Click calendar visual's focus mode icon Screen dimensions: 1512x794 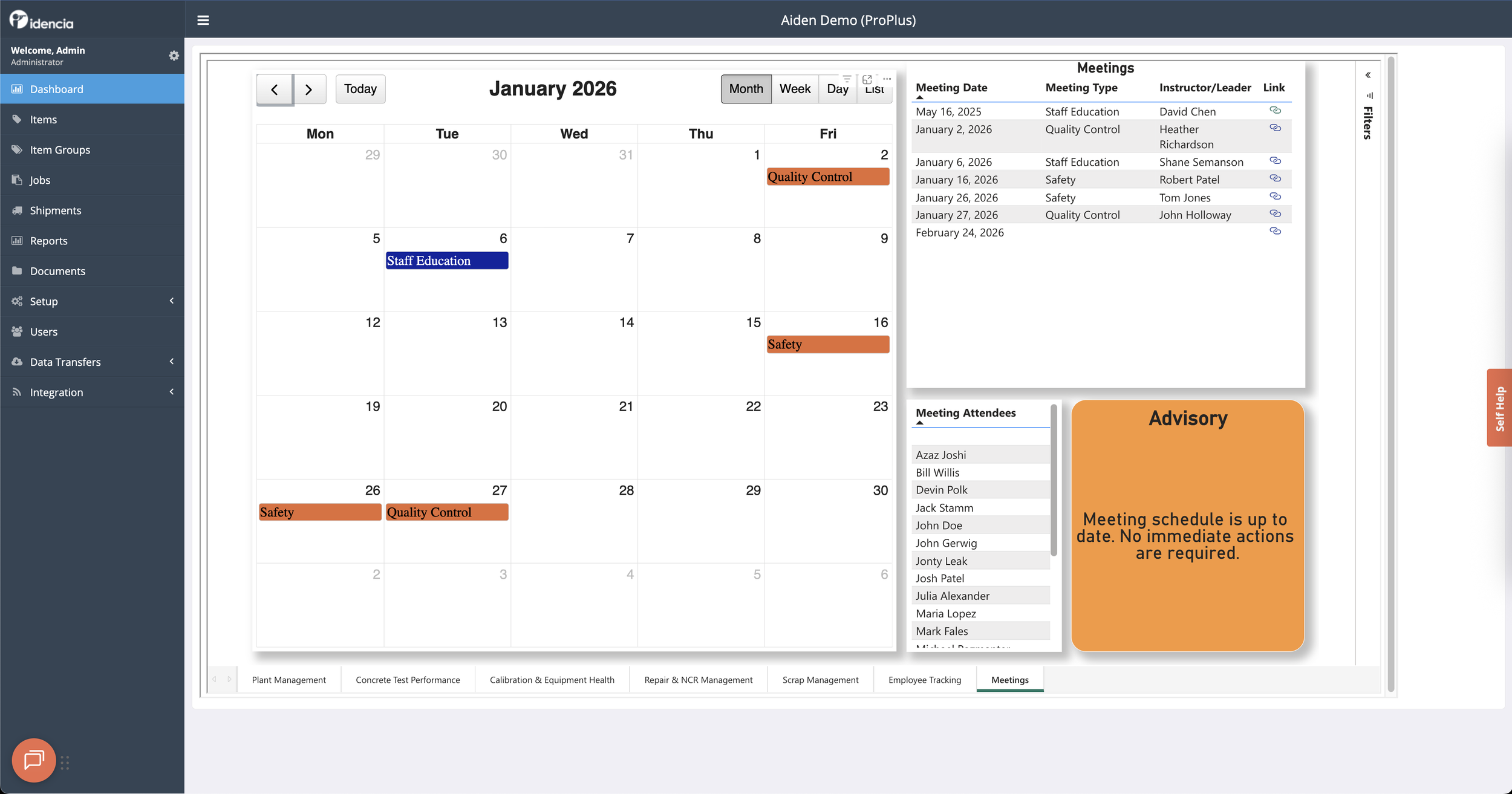tap(867, 79)
